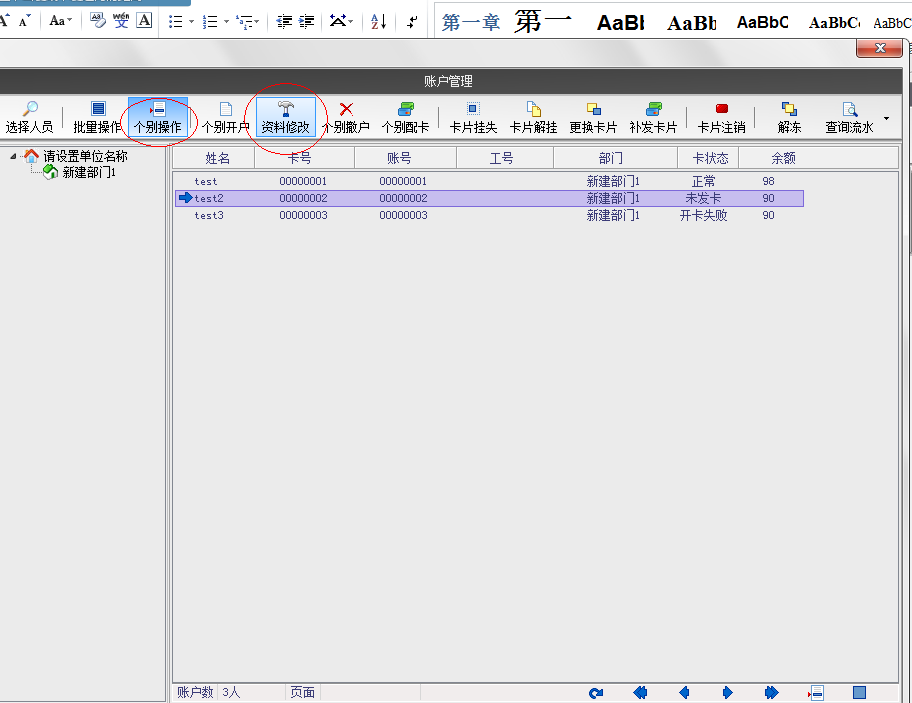The height and width of the screenshot is (703, 912).
Task: Open 个别配卡 card assignment tool
Action: [405, 109]
